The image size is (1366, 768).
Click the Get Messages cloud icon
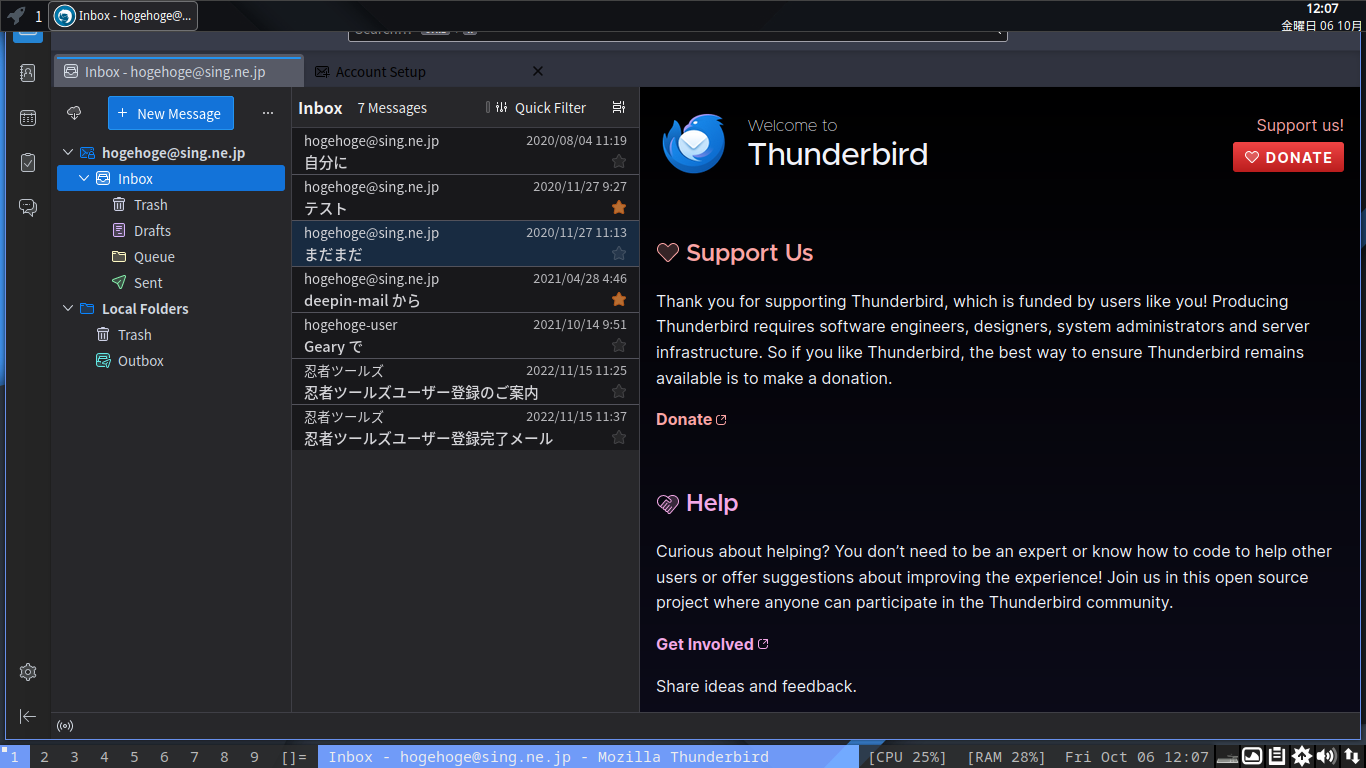74,113
